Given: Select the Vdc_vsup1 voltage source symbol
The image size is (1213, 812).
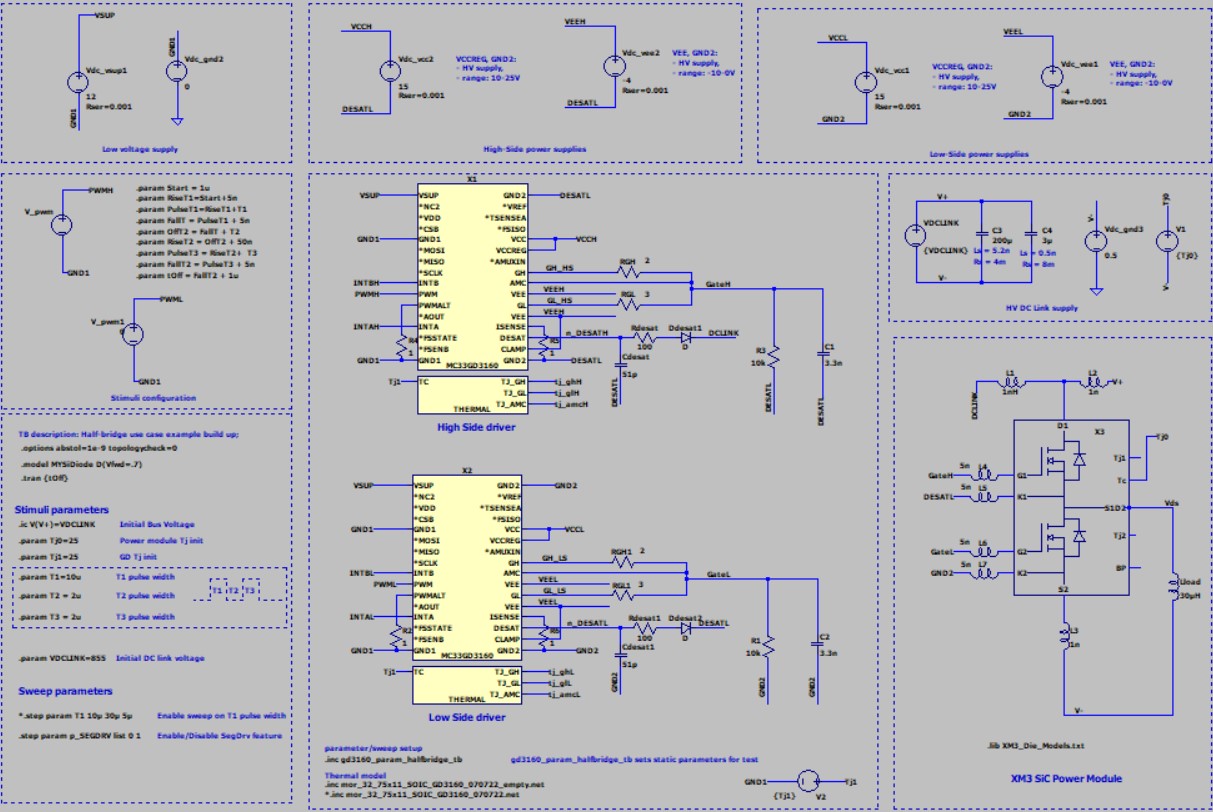Looking at the screenshot, I should (x=77, y=84).
